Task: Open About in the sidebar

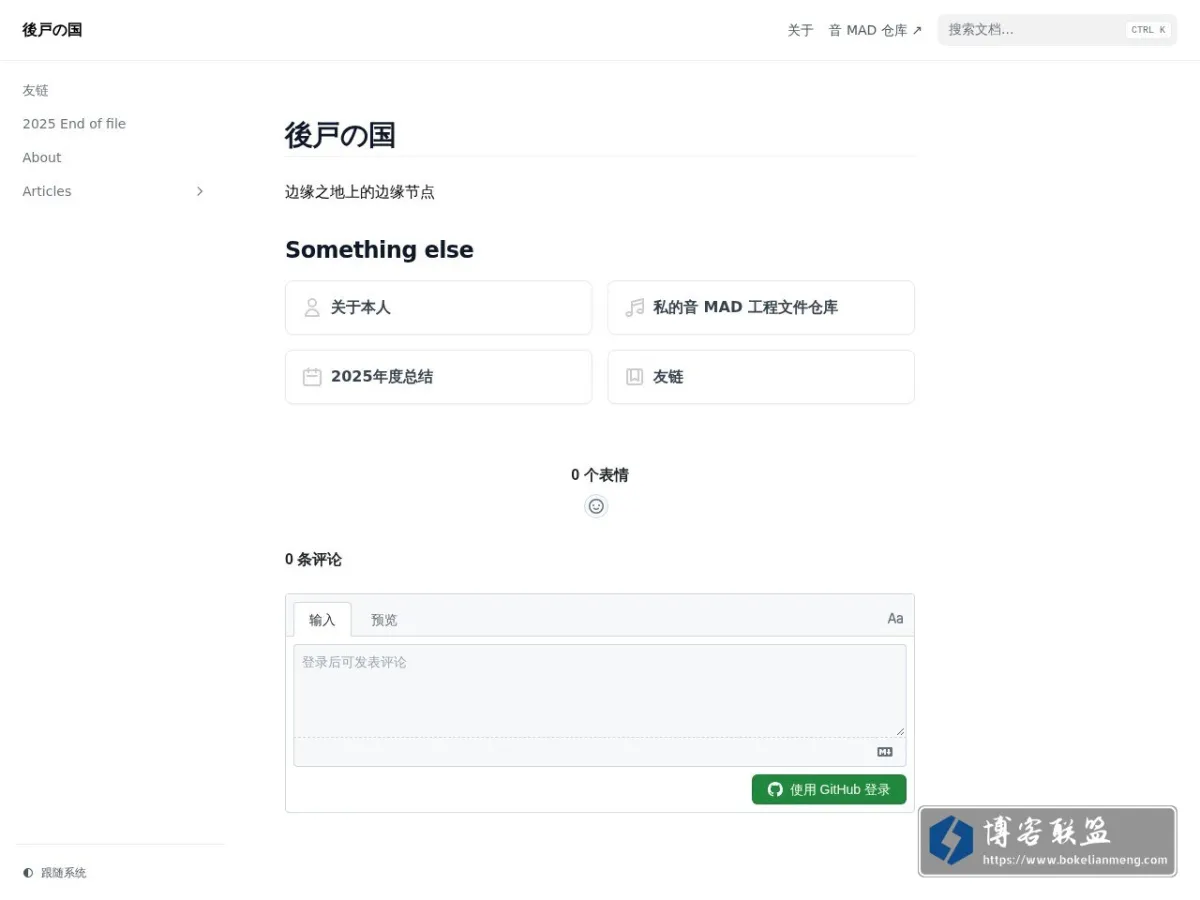Action: point(42,157)
